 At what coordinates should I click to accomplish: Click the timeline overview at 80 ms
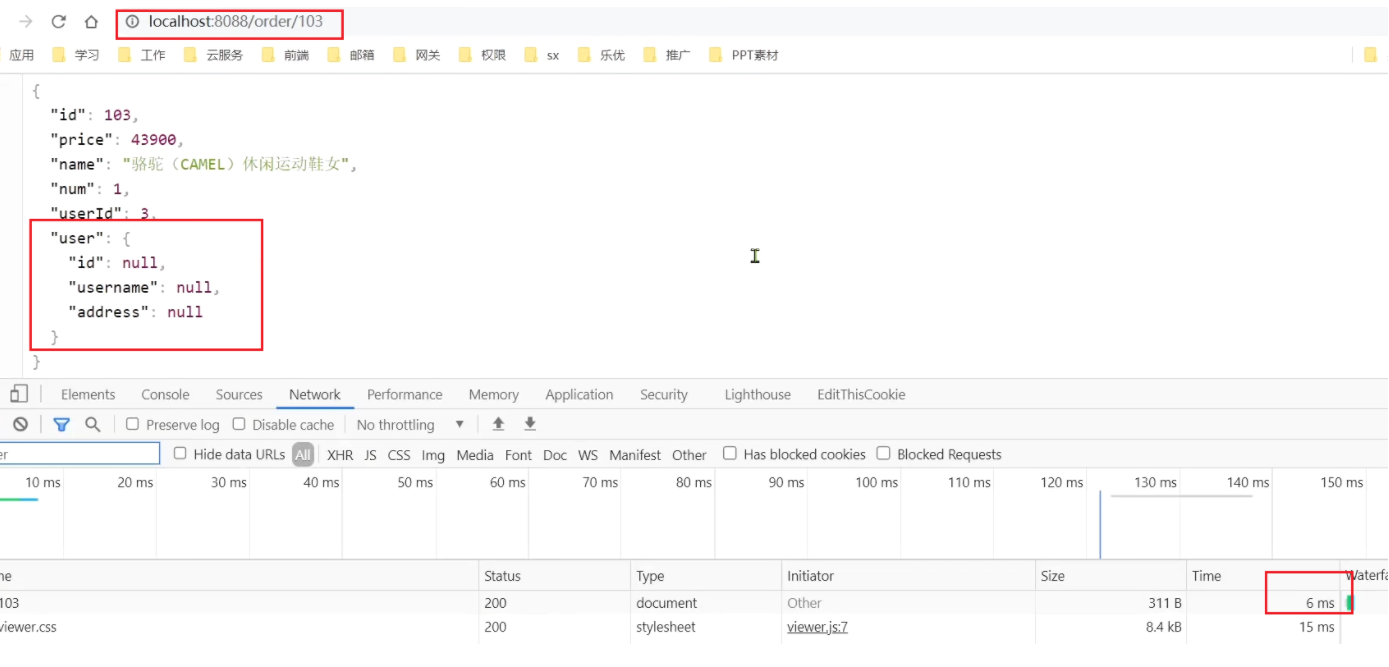click(694, 482)
